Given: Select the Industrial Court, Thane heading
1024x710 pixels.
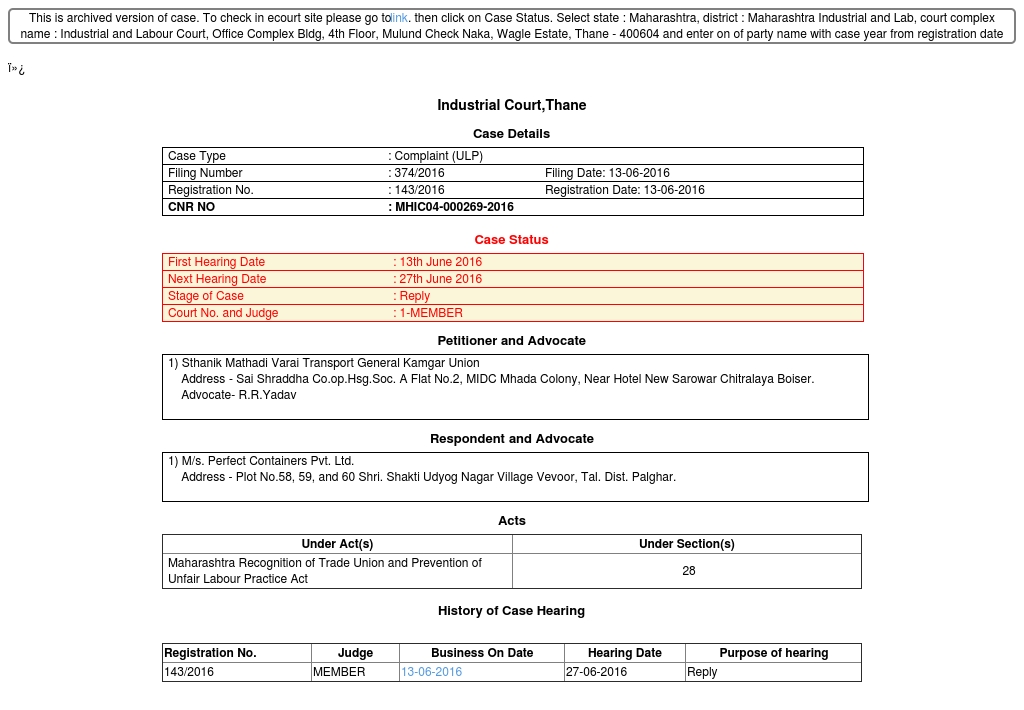Looking at the screenshot, I should (x=511, y=105).
